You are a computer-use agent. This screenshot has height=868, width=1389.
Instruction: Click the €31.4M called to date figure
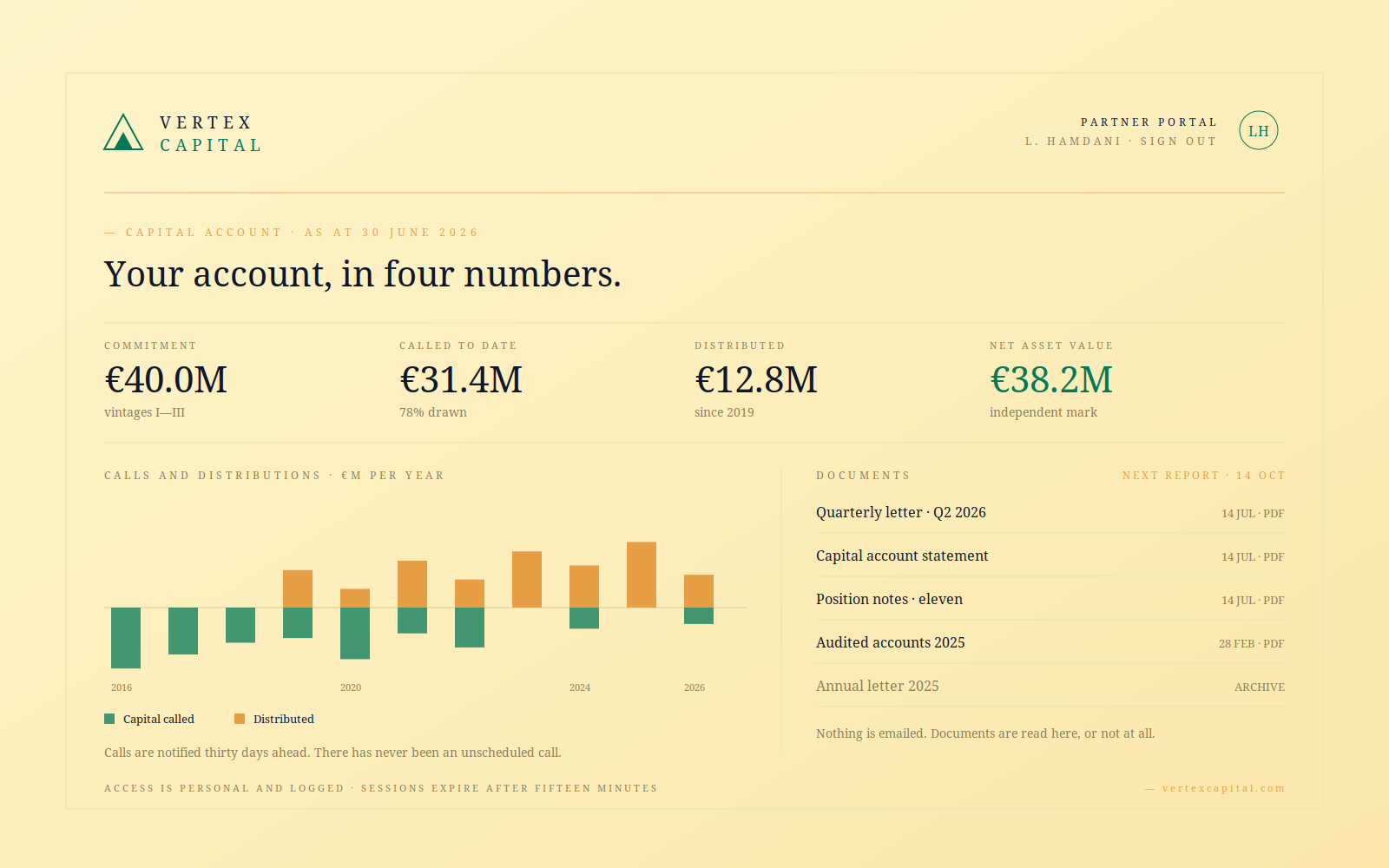[x=461, y=379]
